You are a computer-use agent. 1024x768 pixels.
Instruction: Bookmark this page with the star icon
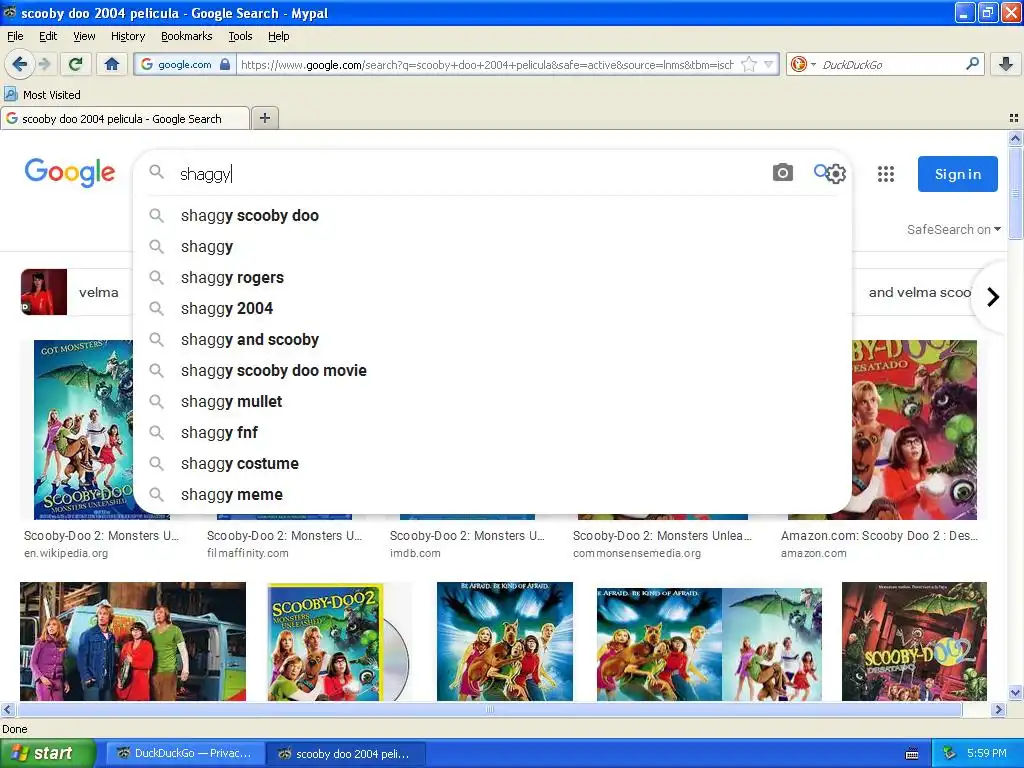[749, 65]
